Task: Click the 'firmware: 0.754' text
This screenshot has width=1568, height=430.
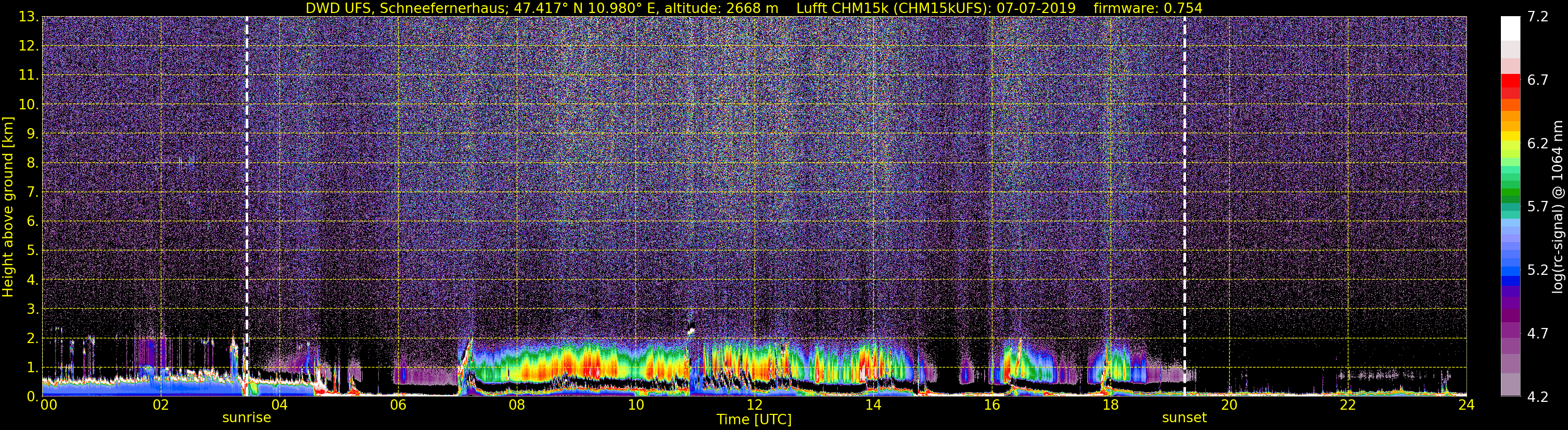Action: pos(1148,8)
